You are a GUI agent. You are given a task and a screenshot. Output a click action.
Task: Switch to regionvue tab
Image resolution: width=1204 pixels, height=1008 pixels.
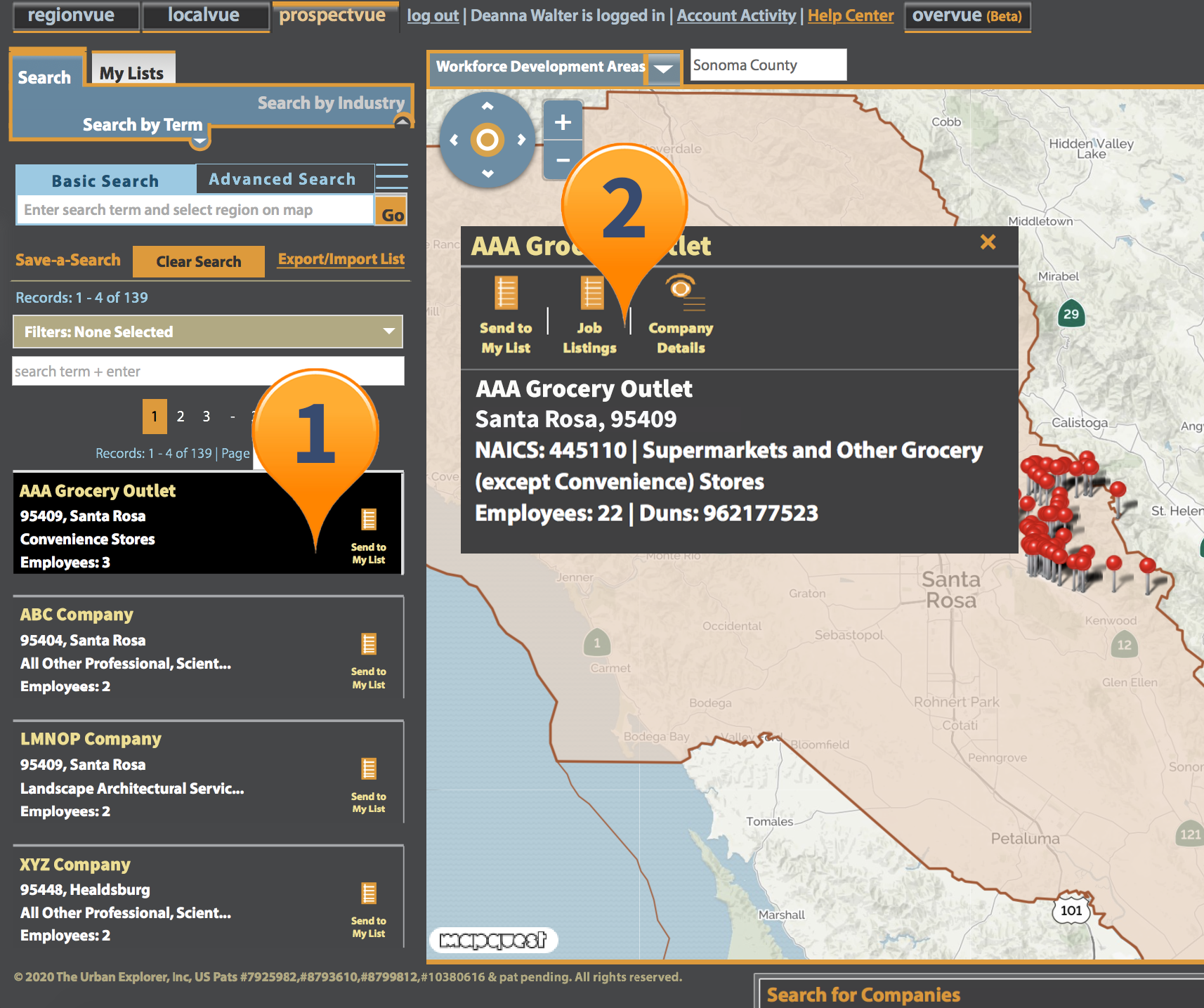(76, 16)
